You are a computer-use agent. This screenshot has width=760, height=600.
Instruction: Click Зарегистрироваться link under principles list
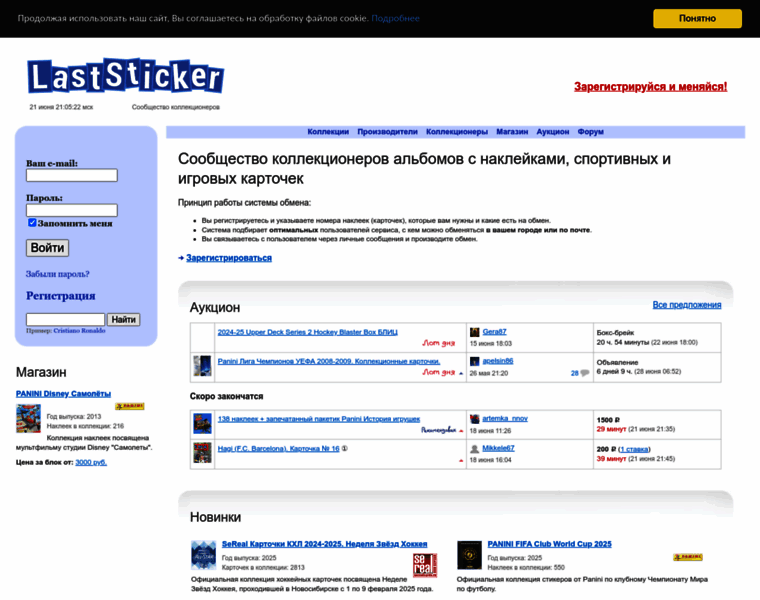click(229, 258)
